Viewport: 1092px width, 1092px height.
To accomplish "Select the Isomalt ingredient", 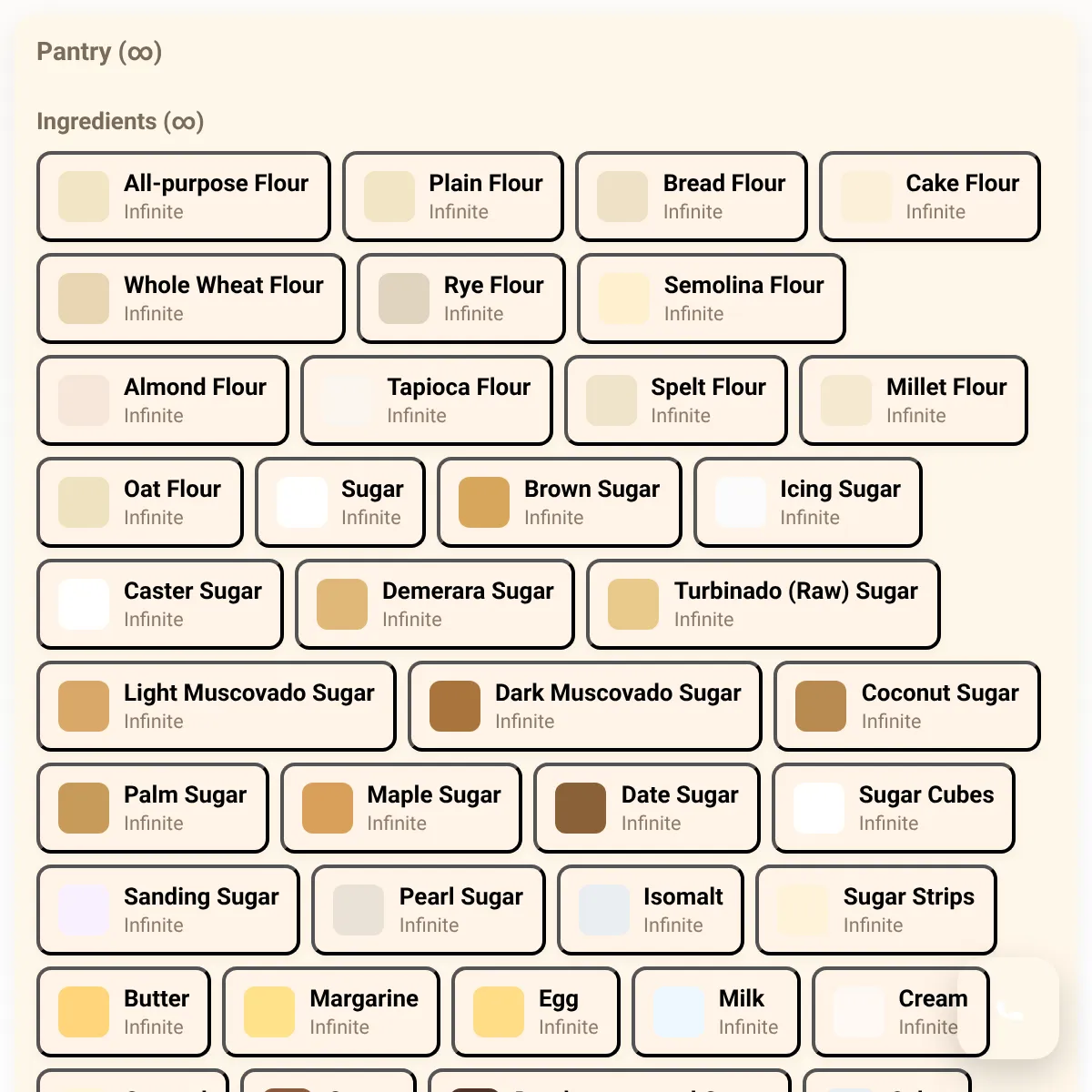I will (x=651, y=910).
